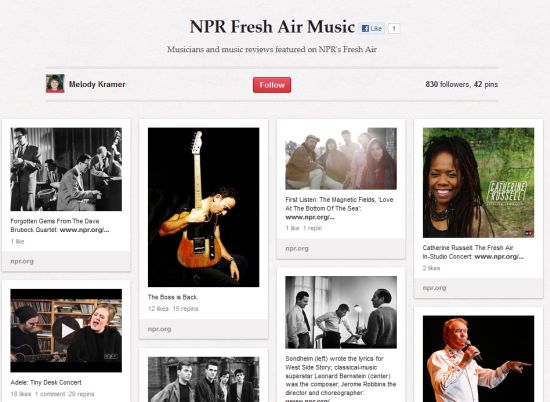
Task: Open the Catherine Russell album cover pin
Action: pos(478,182)
